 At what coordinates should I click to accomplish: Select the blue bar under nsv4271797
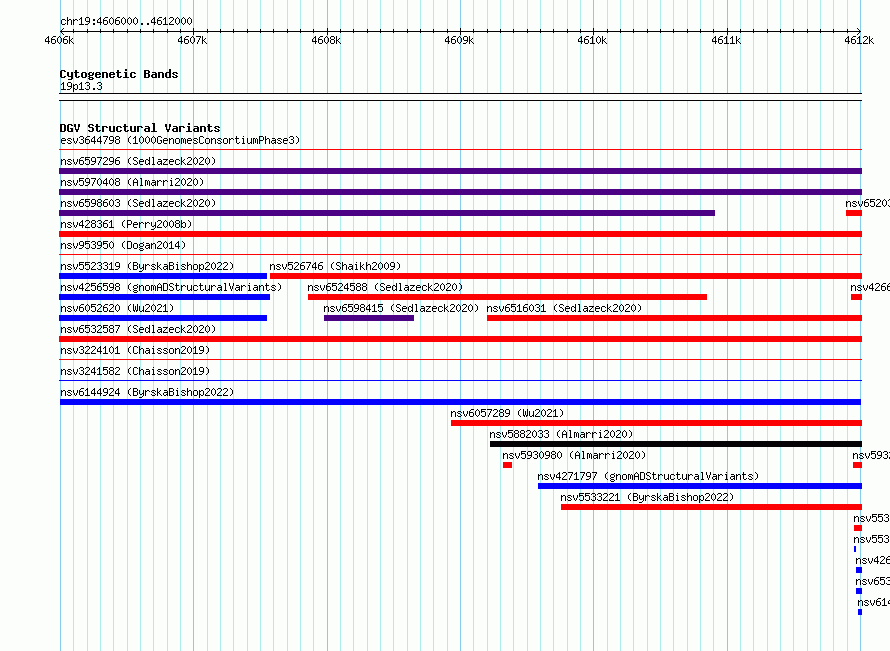pyautogui.click(x=700, y=486)
